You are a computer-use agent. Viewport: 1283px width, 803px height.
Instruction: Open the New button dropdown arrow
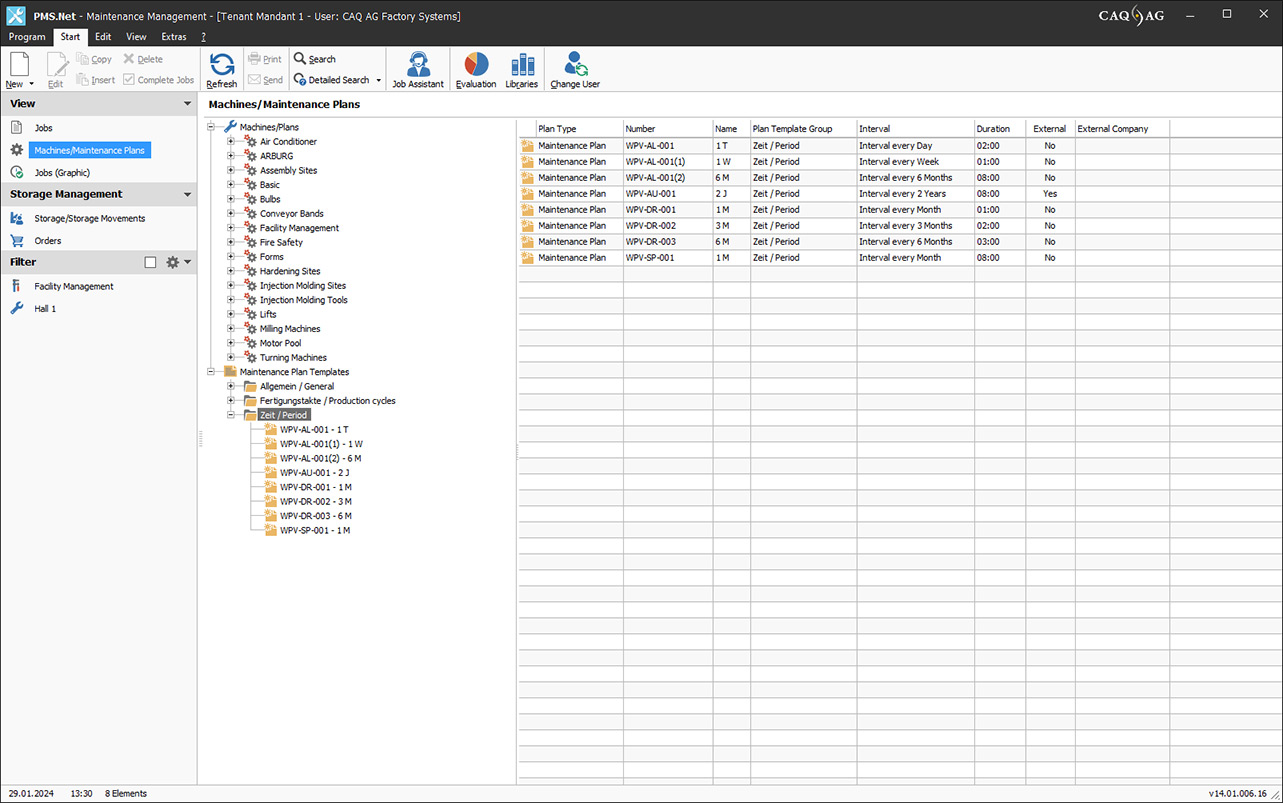pyautogui.click(x=32, y=84)
